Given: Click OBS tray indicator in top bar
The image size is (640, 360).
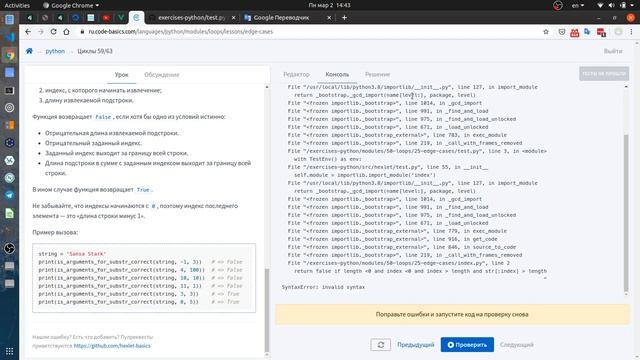Looking at the screenshot, I should pyautogui.click(x=558, y=5).
